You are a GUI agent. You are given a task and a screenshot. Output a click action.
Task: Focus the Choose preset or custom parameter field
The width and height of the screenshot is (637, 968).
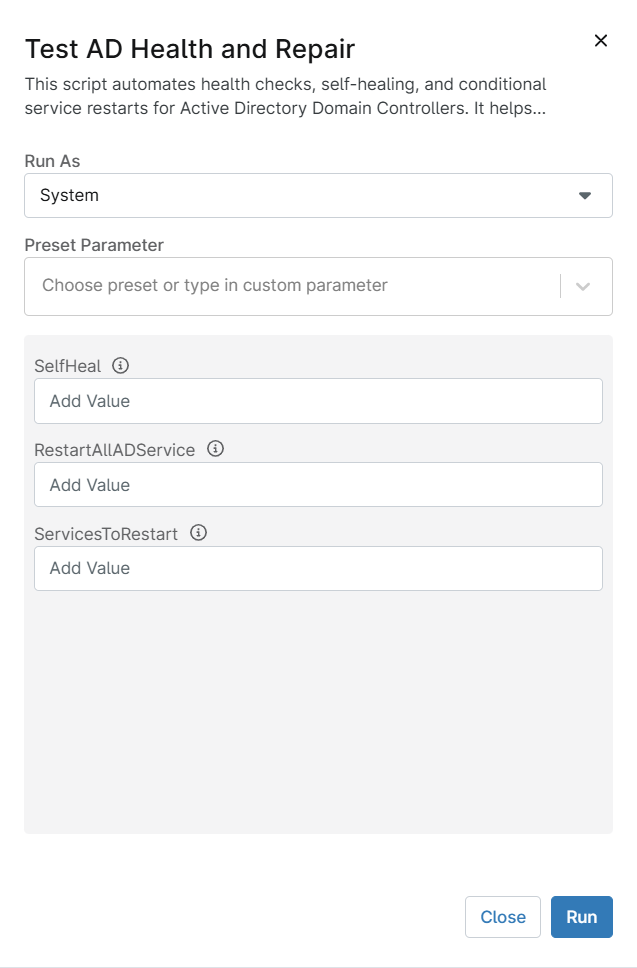pos(291,286)
